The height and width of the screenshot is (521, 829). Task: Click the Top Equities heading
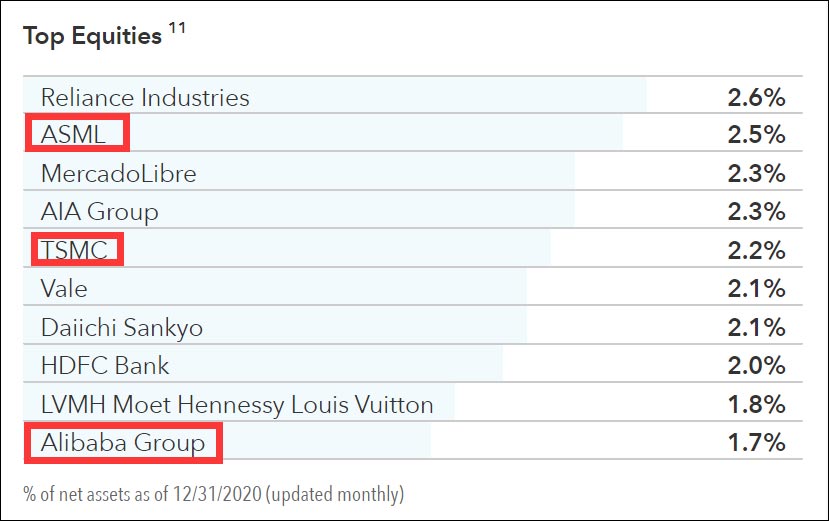tap(92, 37)
